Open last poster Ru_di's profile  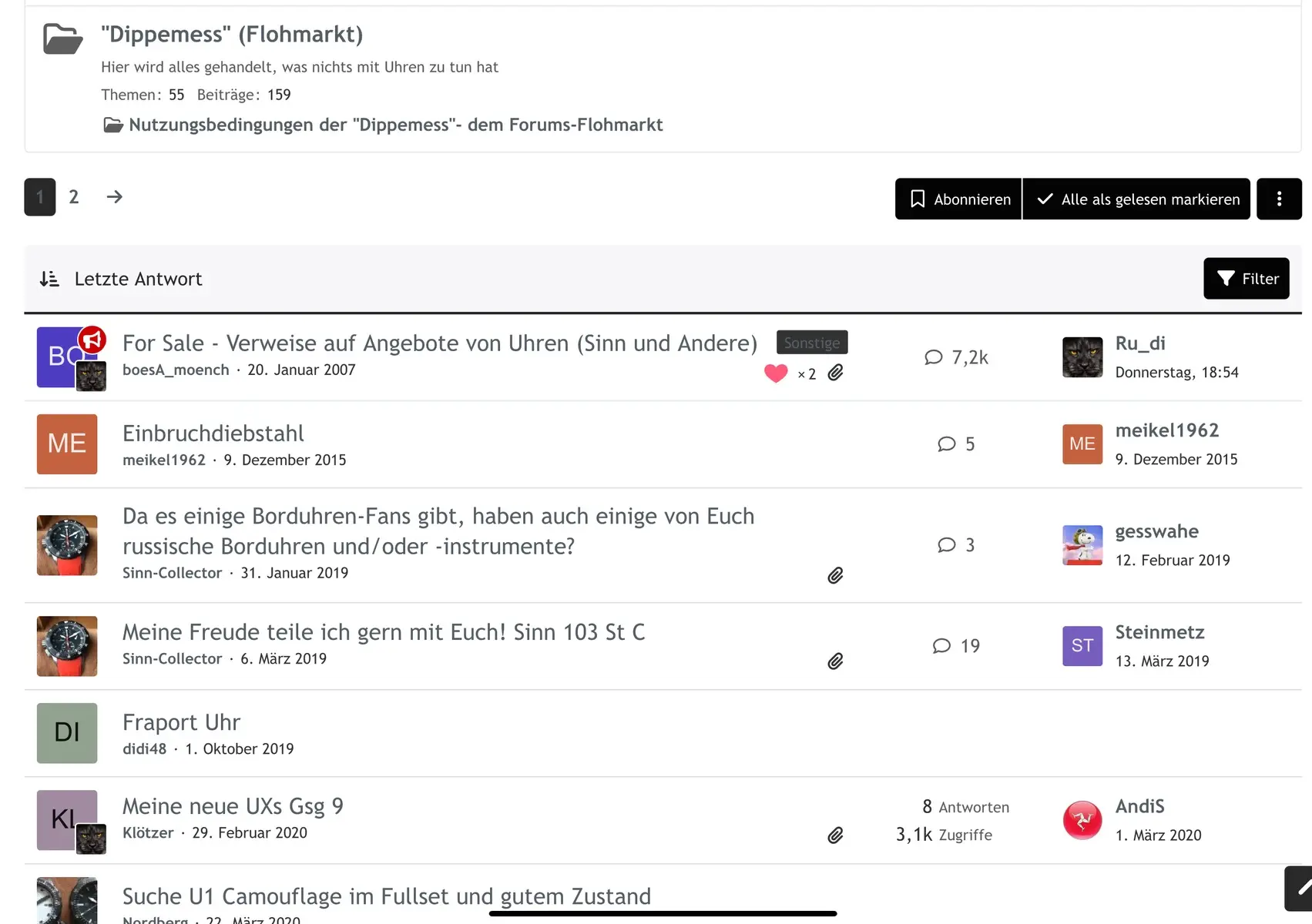(x=1140, y=343)
